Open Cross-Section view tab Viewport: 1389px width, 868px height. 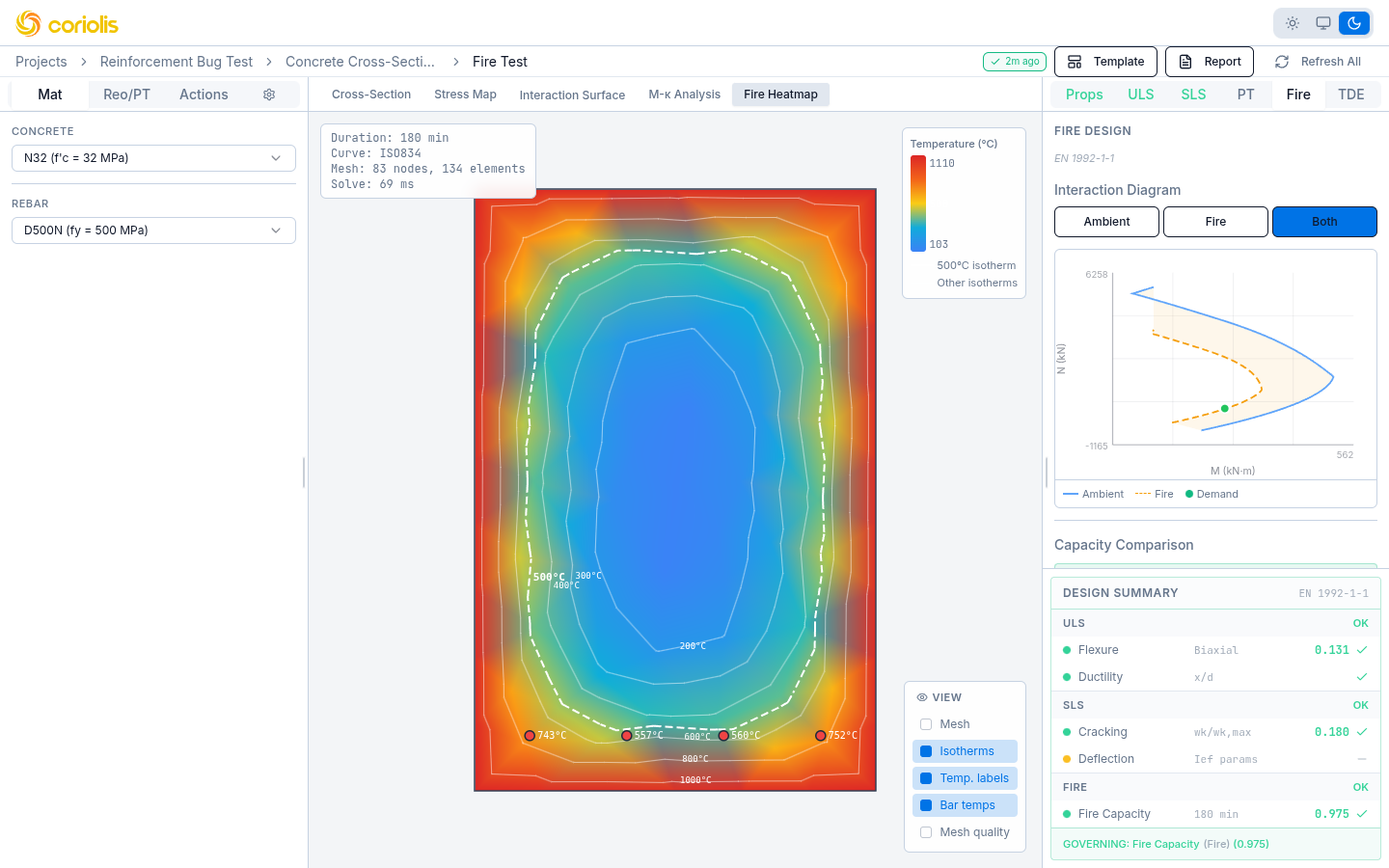coord(371,95)
